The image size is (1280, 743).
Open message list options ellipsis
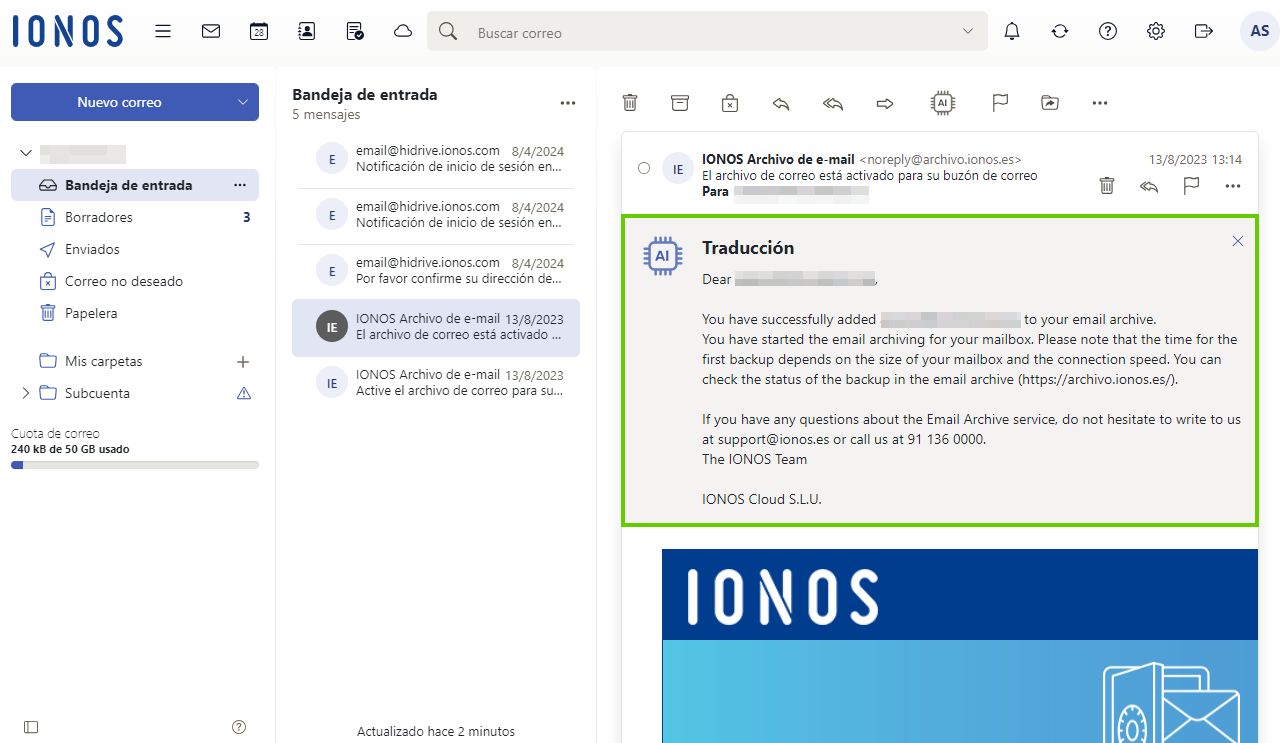[568, 103]
